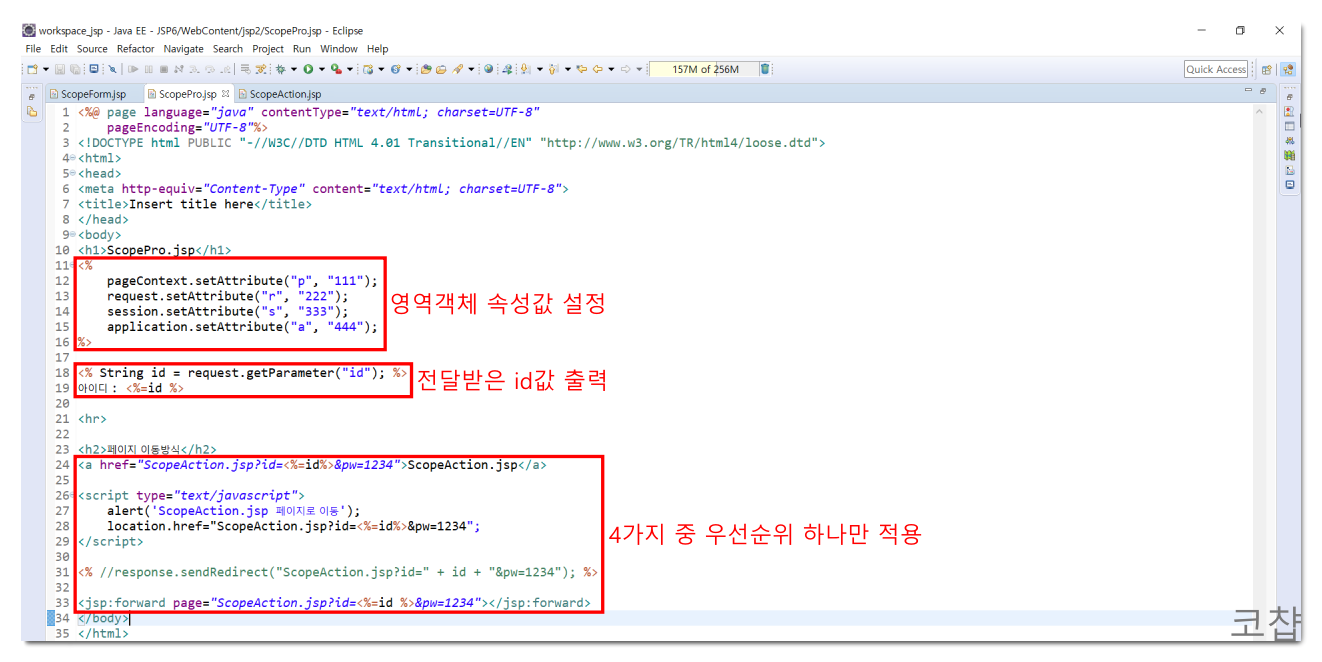Viewport: 1322px width, 662px height.
Task: Click the Open Perspective icon
Action: [1267, 70]
